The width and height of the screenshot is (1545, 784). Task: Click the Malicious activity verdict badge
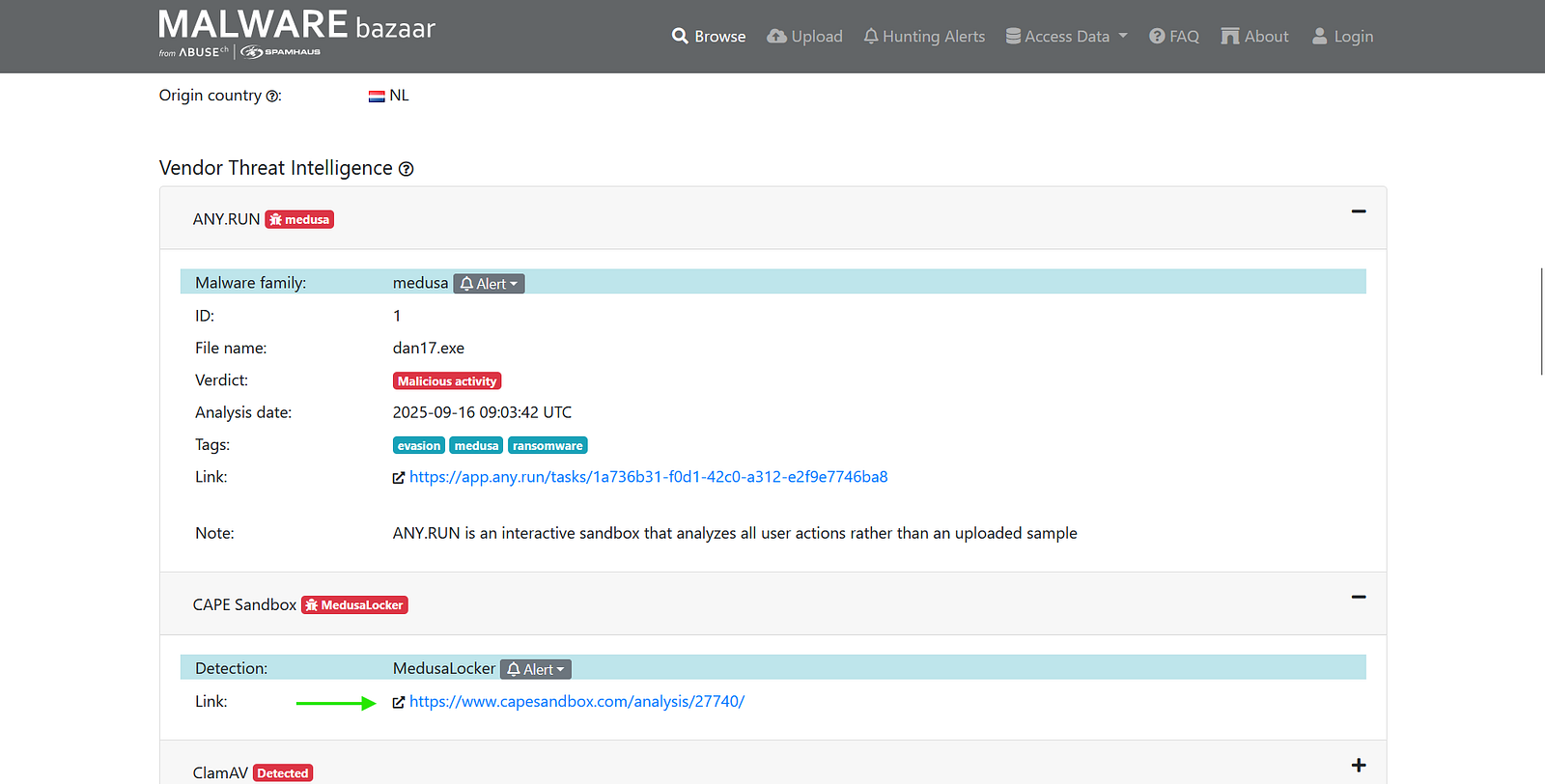447,381
